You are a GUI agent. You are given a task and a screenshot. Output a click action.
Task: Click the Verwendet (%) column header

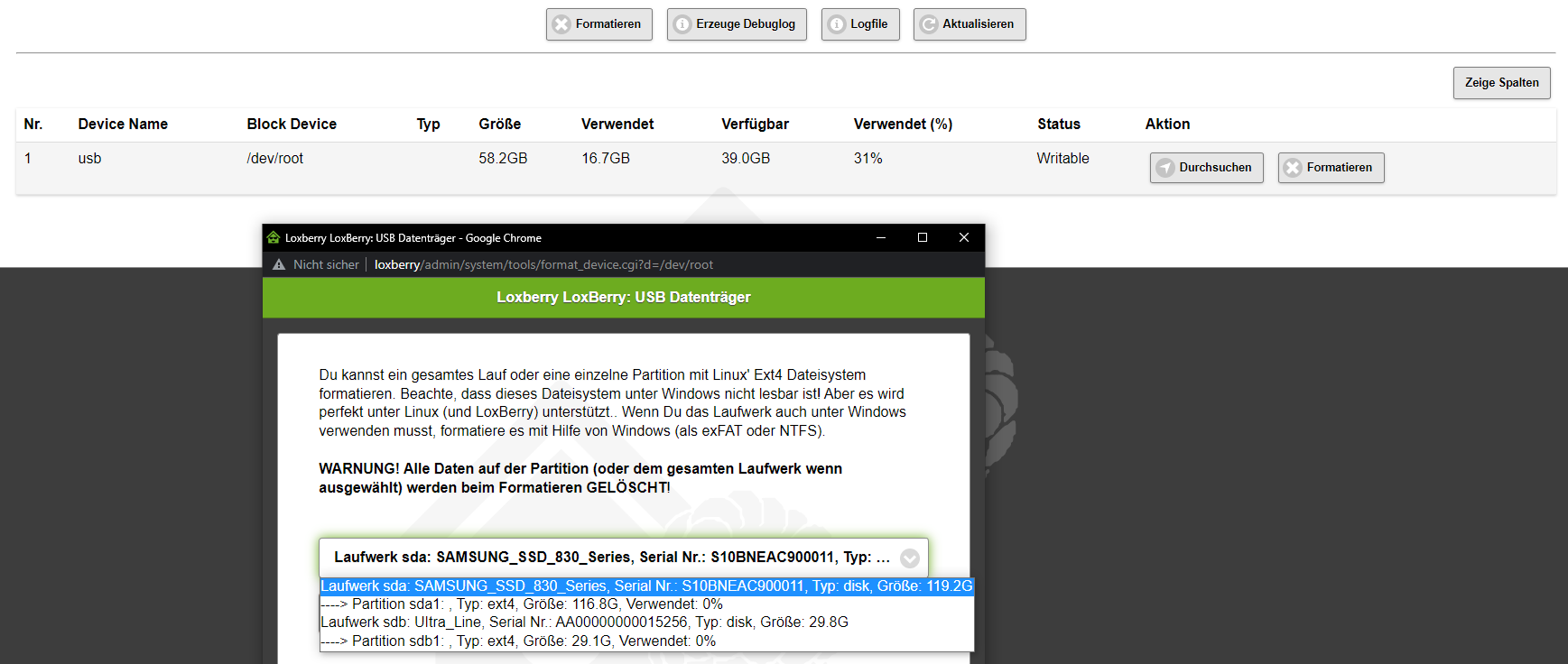click(904, 124)
